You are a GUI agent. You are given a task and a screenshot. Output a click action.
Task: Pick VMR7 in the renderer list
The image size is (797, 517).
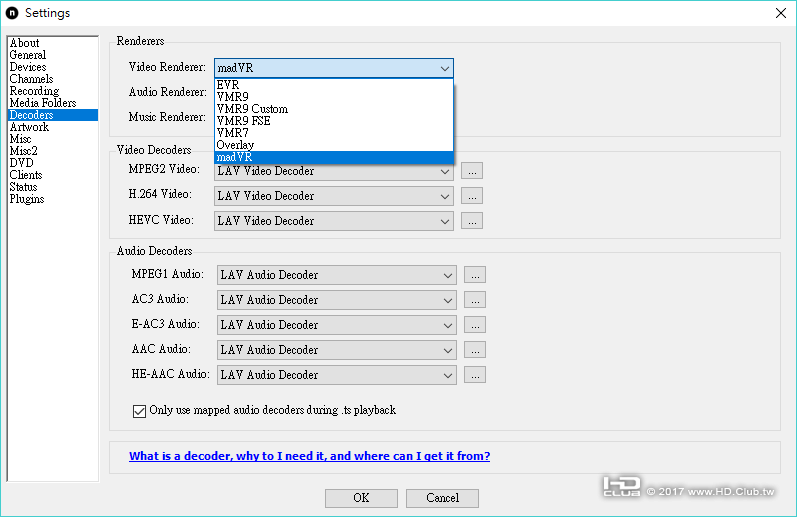(x=333, y=133)
